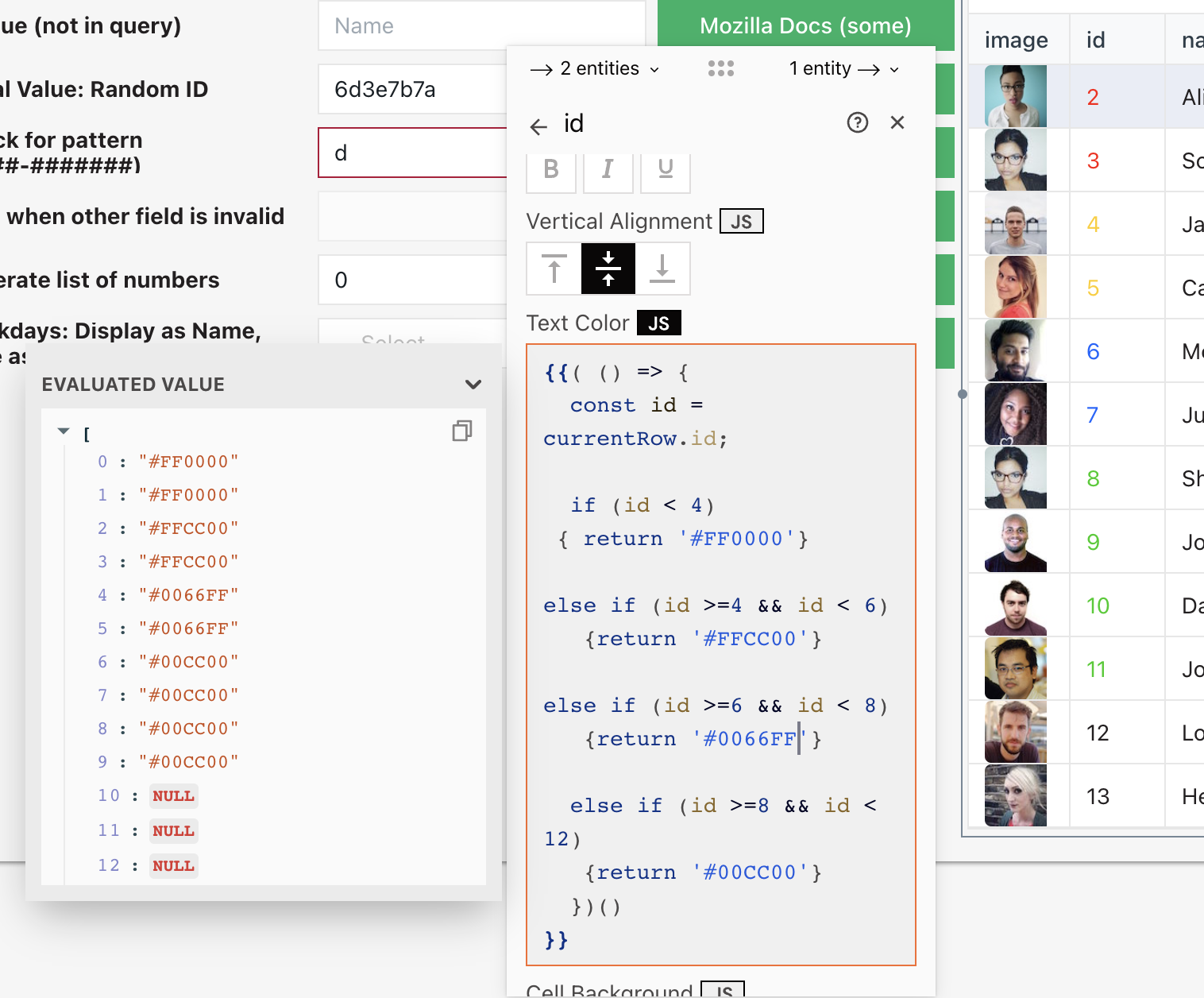Copy the evaluated value to clipboard
The image size is (1204, 998).
461,431
